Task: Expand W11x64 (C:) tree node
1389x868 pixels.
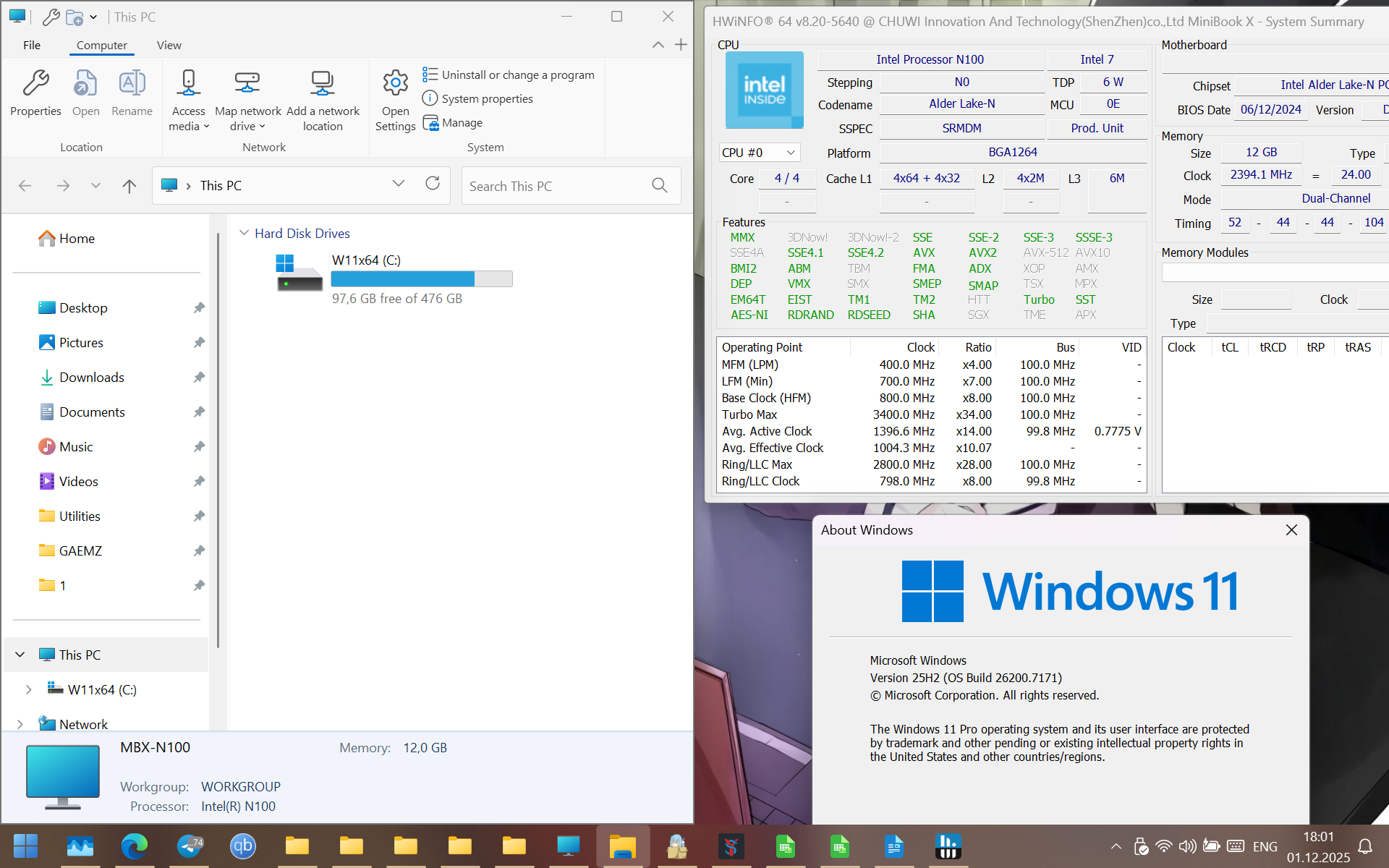Action: 28,689
